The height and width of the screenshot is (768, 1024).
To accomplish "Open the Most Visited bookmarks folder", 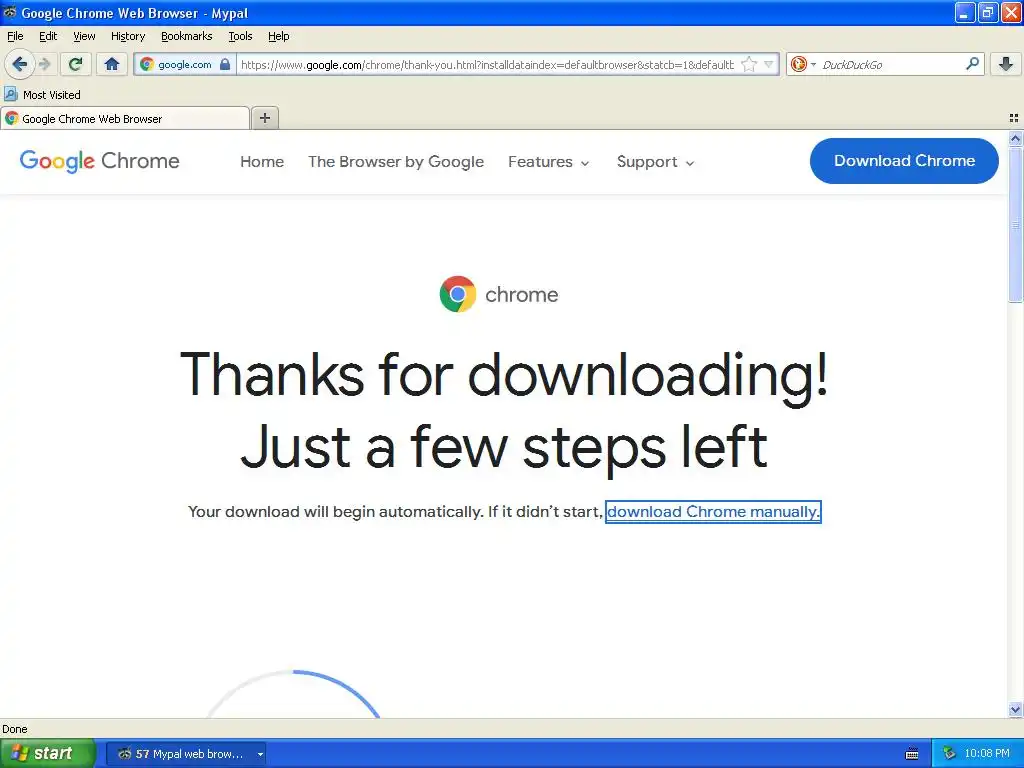I will click(42, 95).
